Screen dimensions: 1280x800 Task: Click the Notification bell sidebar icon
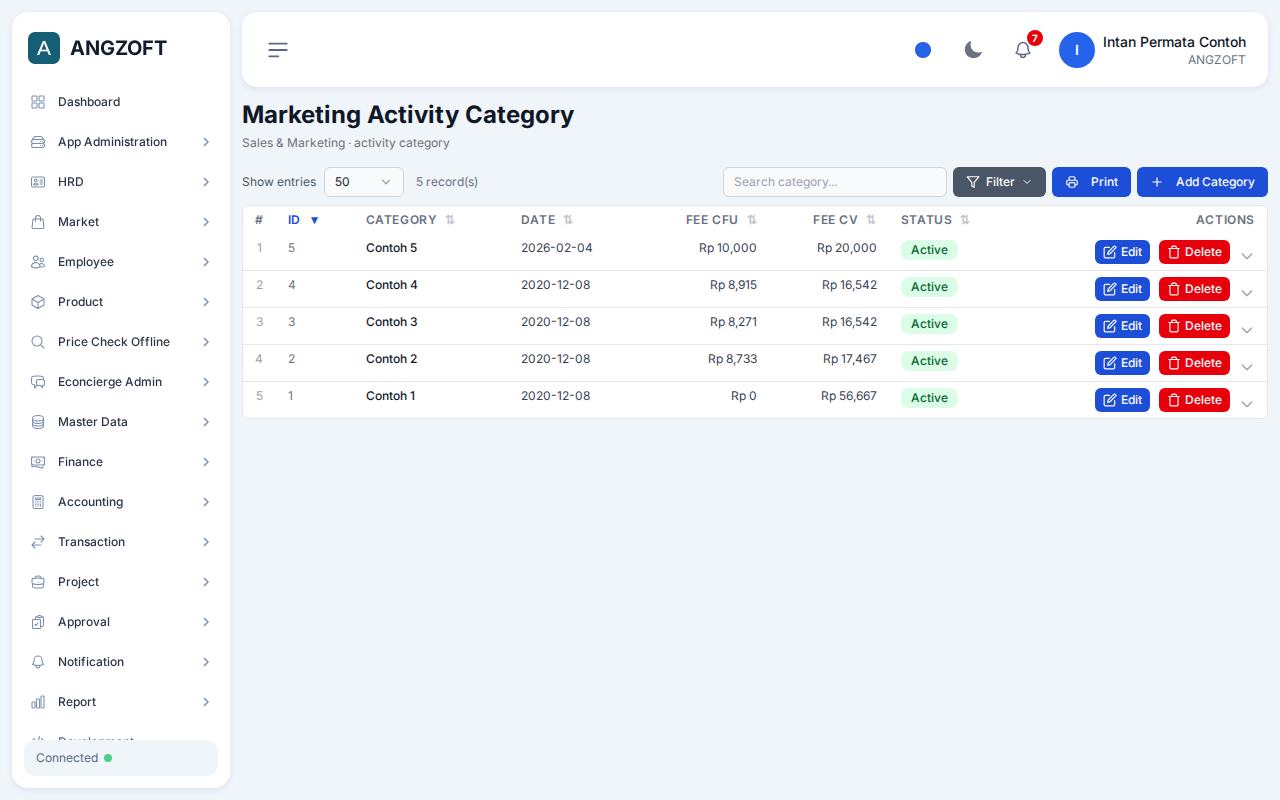click(x=38, y=662)
